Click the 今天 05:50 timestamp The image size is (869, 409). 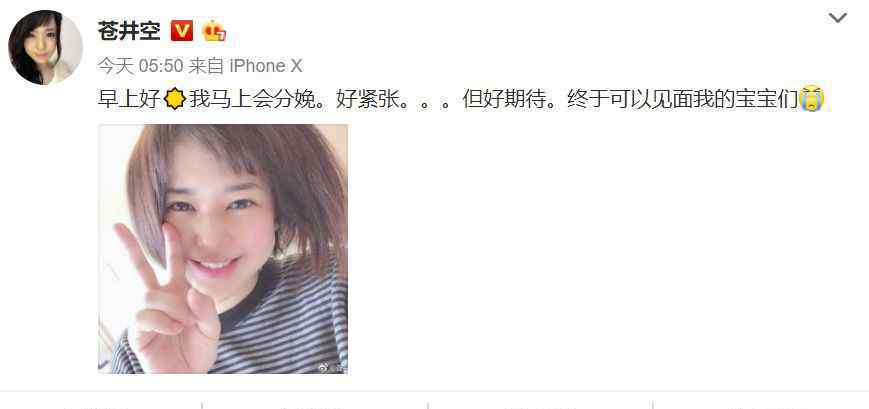[140, 67]
